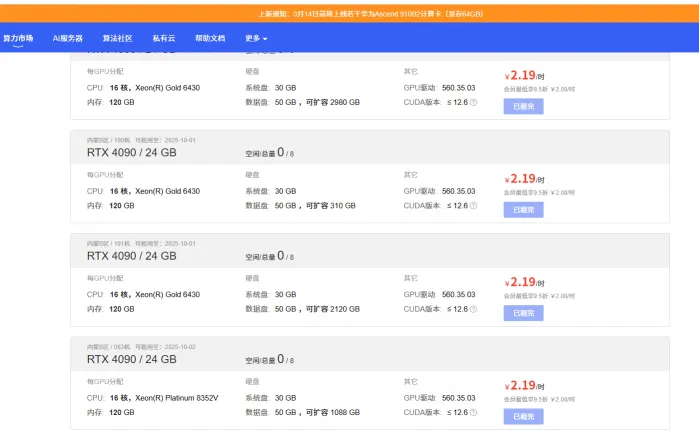Viewport: 699px width, 438px height.
Task: Click RTX 4090 / 24 GB title of 063机
Action: pyautogui.click(x=132, y=360)
